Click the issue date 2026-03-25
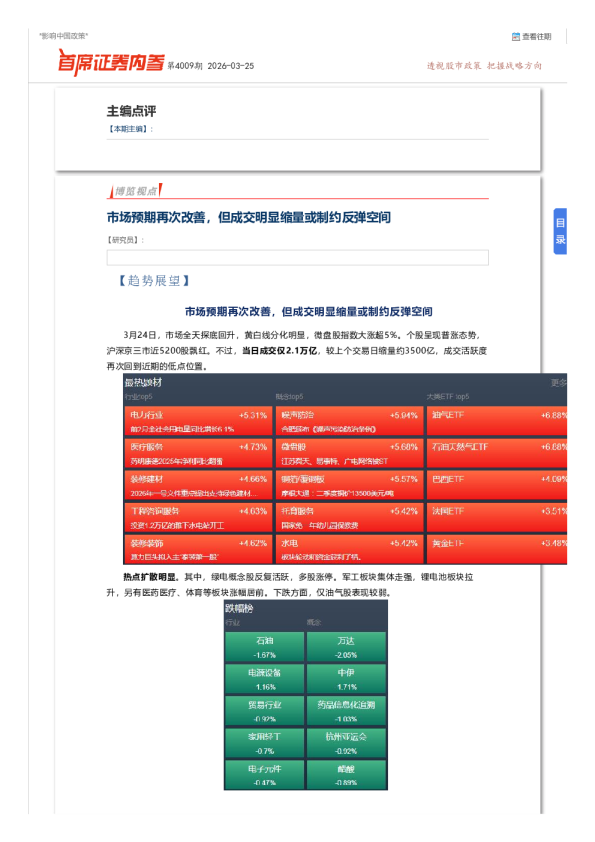The image size is (595, 842). (x=231, y=66)
